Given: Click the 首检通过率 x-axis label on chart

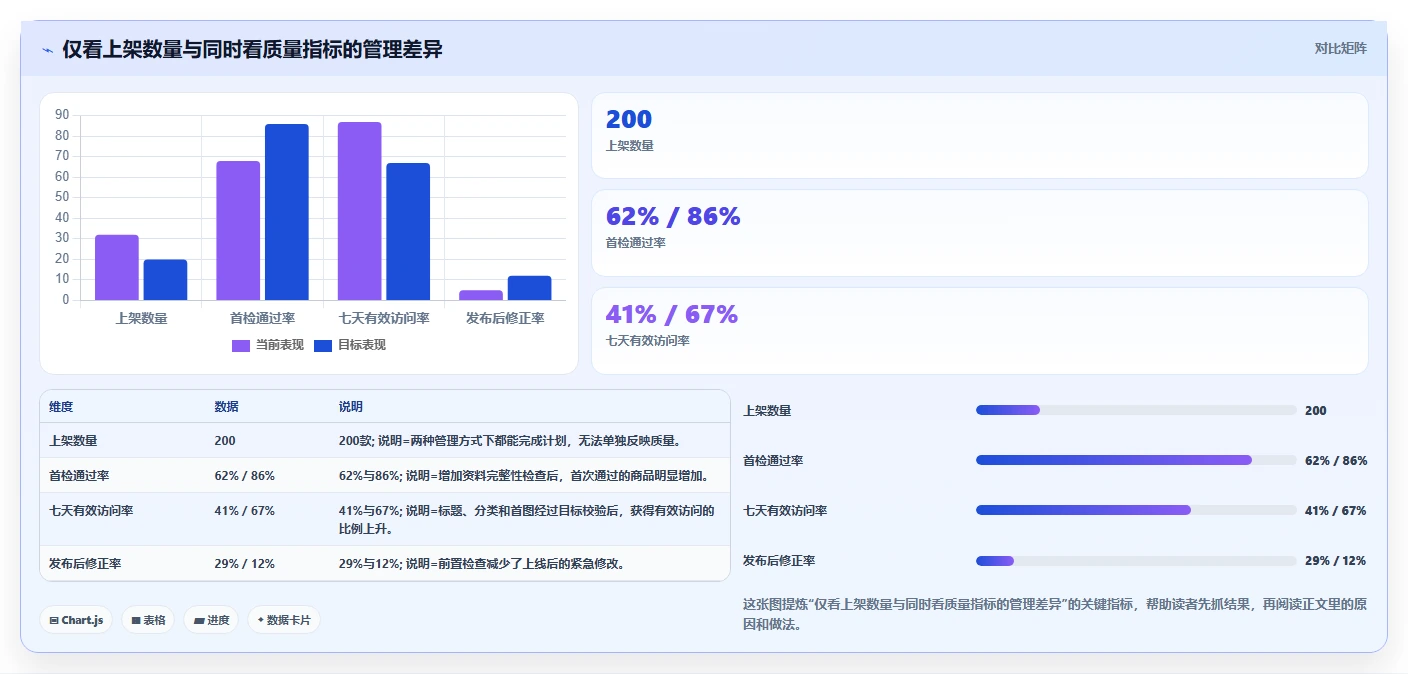Looking at the screenshot, I should [262, 318].
